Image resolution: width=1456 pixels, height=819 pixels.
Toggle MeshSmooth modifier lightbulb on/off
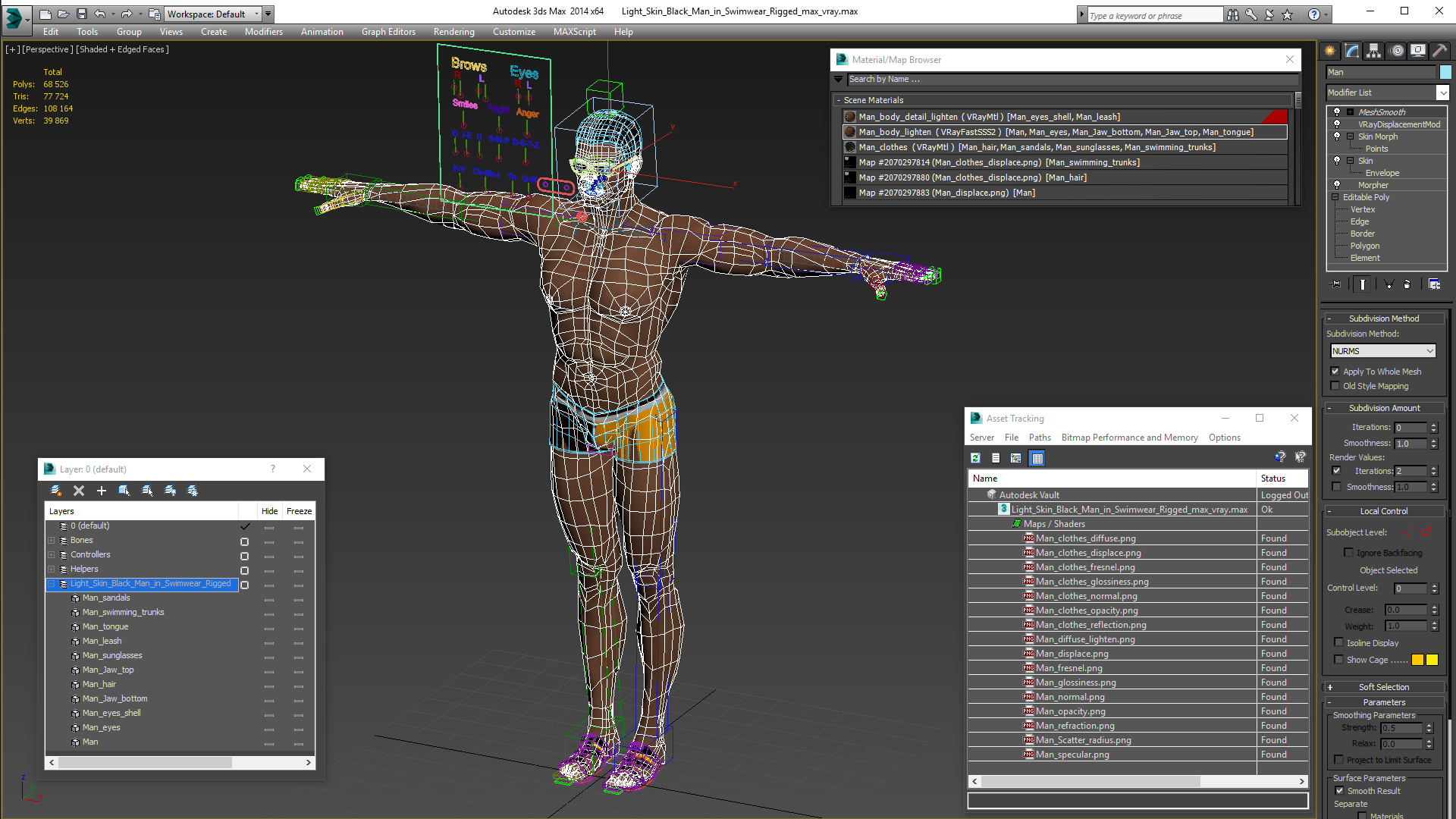1337,112
